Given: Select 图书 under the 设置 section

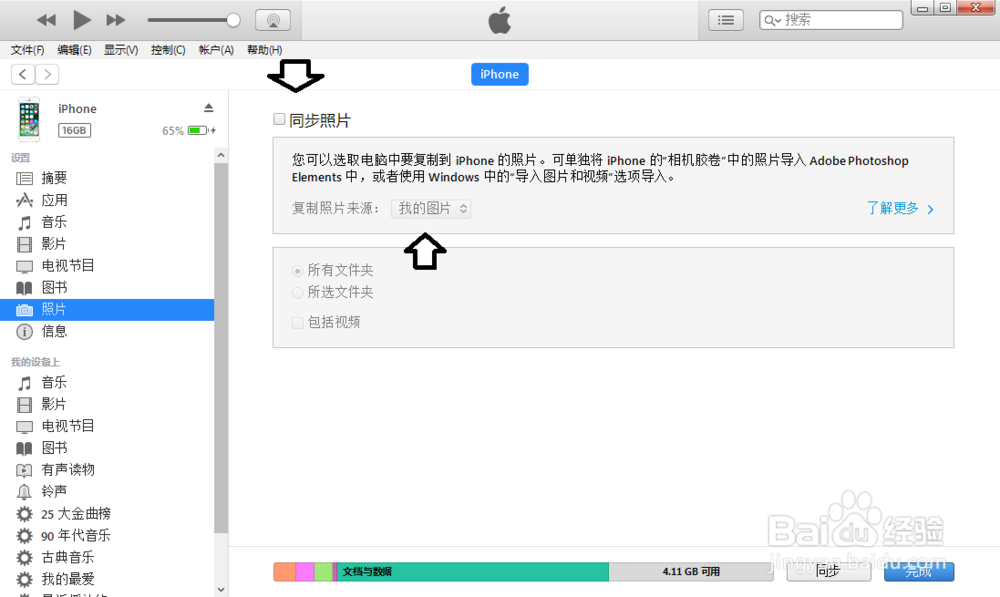Looking at the screenshot, I should pyautogui.click(x=107, y=288).
